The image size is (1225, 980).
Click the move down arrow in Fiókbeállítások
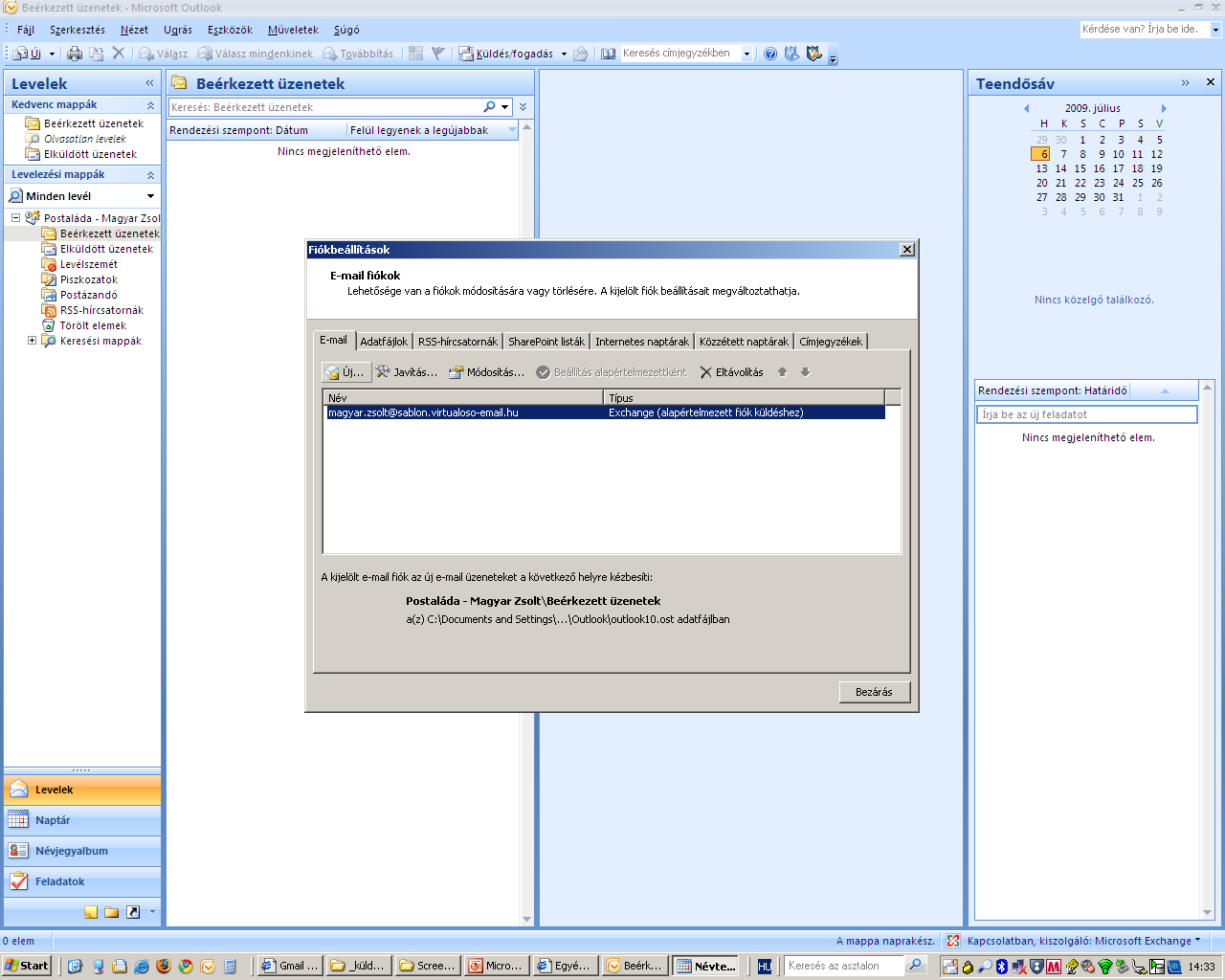805,372
